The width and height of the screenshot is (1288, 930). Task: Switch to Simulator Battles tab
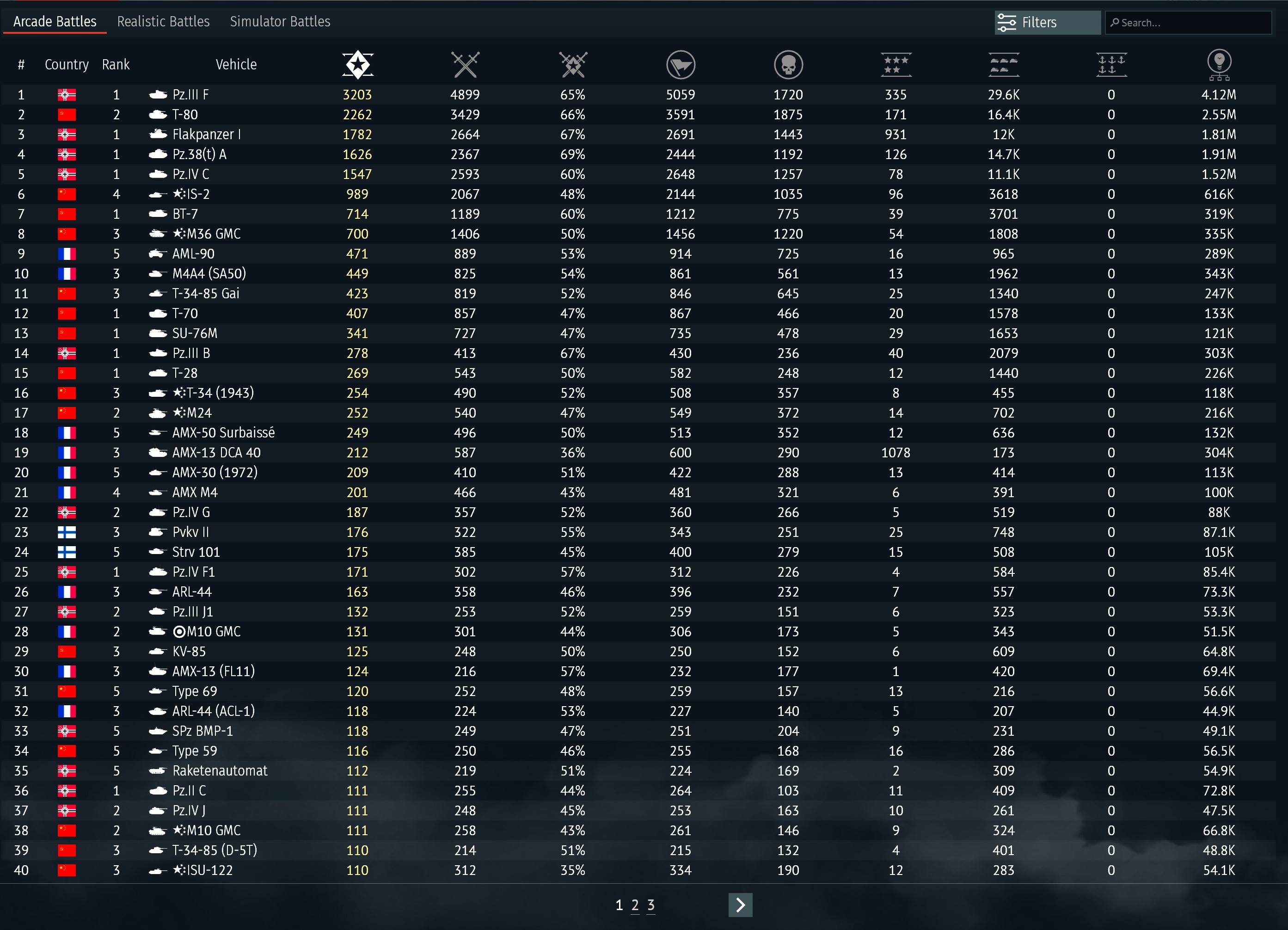click(x=280, y=22)
